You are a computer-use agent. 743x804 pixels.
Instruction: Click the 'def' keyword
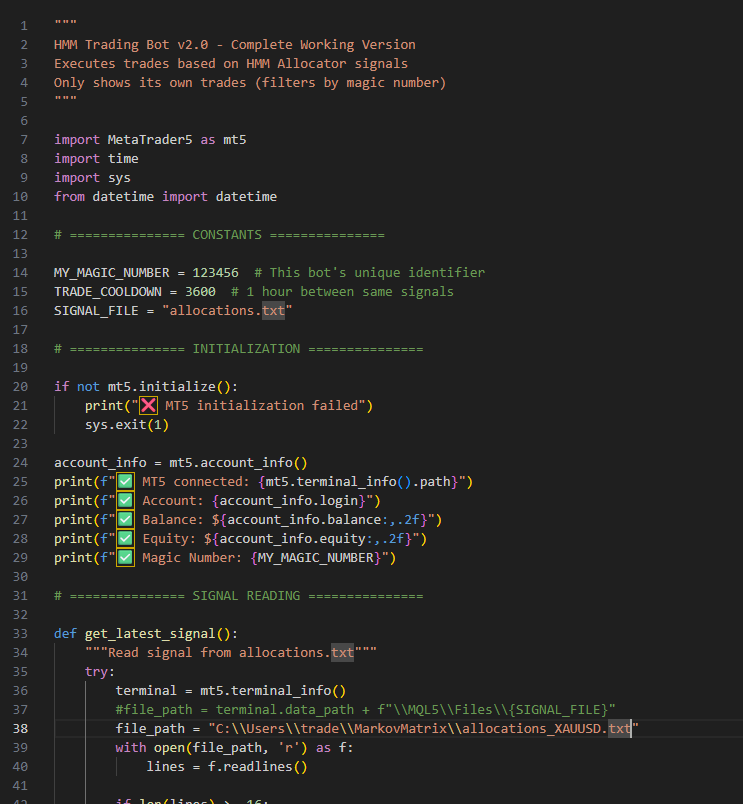[65, 634]
